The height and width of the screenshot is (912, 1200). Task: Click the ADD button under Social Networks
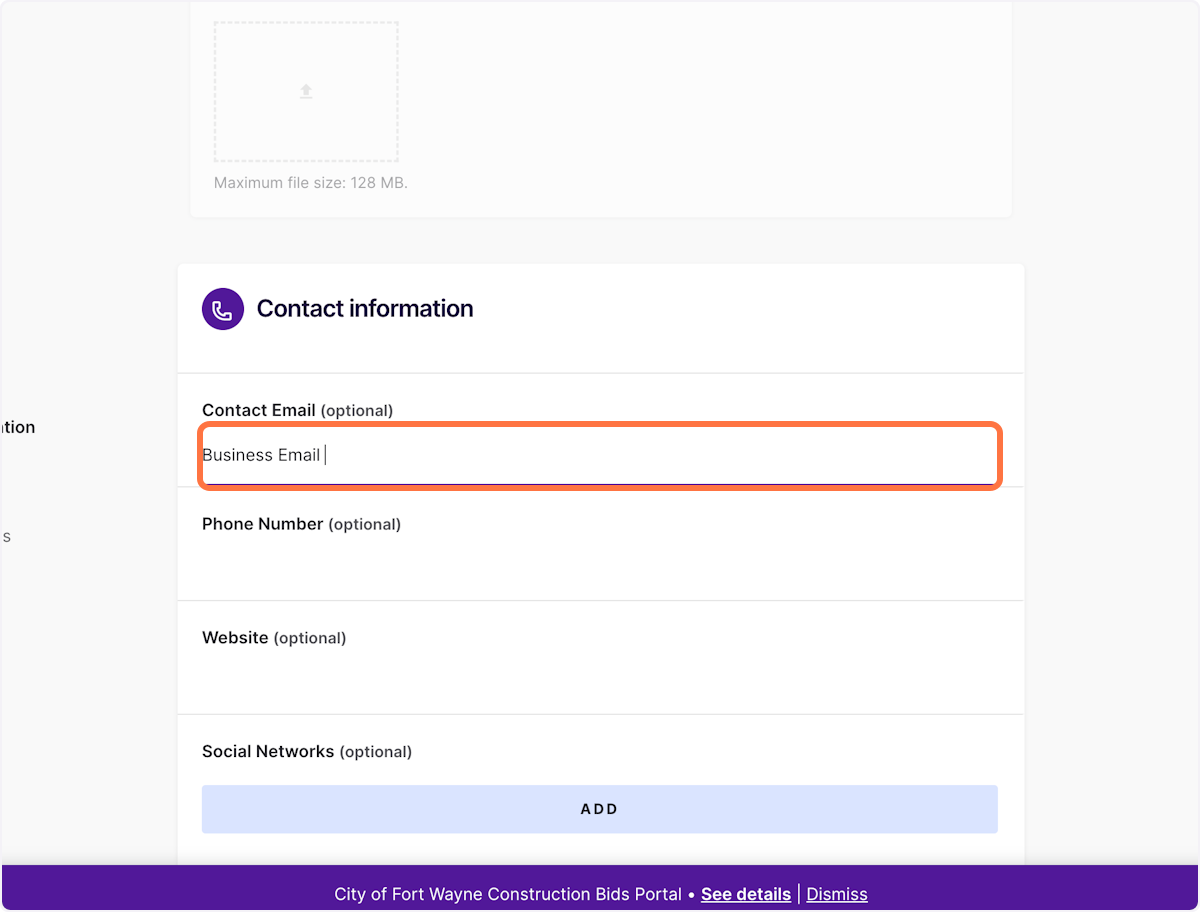[600, 809]
